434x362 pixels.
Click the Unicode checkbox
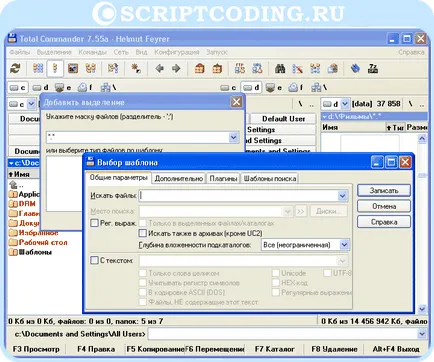[x=276, y=273]
